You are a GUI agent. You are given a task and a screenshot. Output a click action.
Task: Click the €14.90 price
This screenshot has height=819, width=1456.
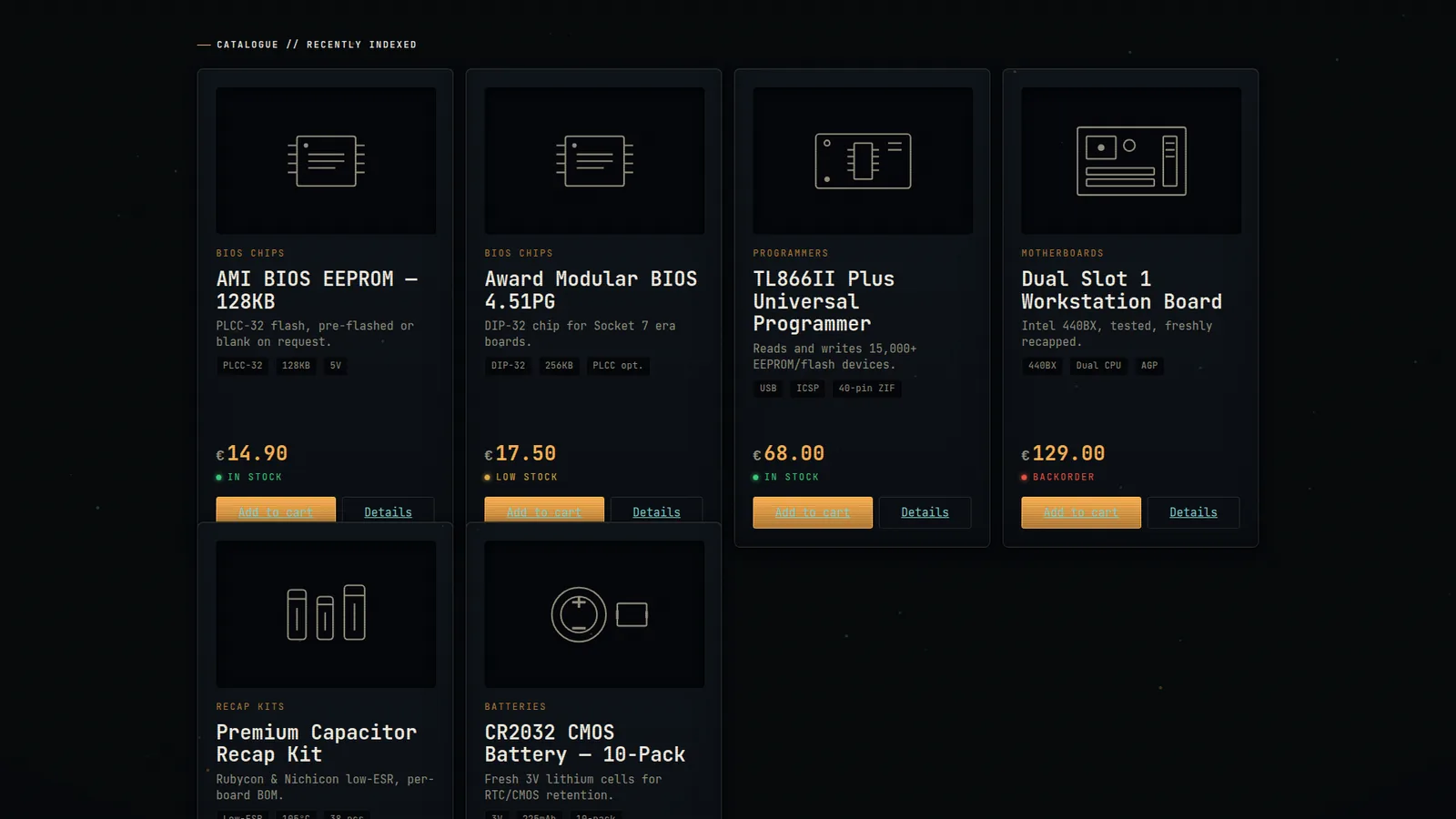click(x=252, y=453)
